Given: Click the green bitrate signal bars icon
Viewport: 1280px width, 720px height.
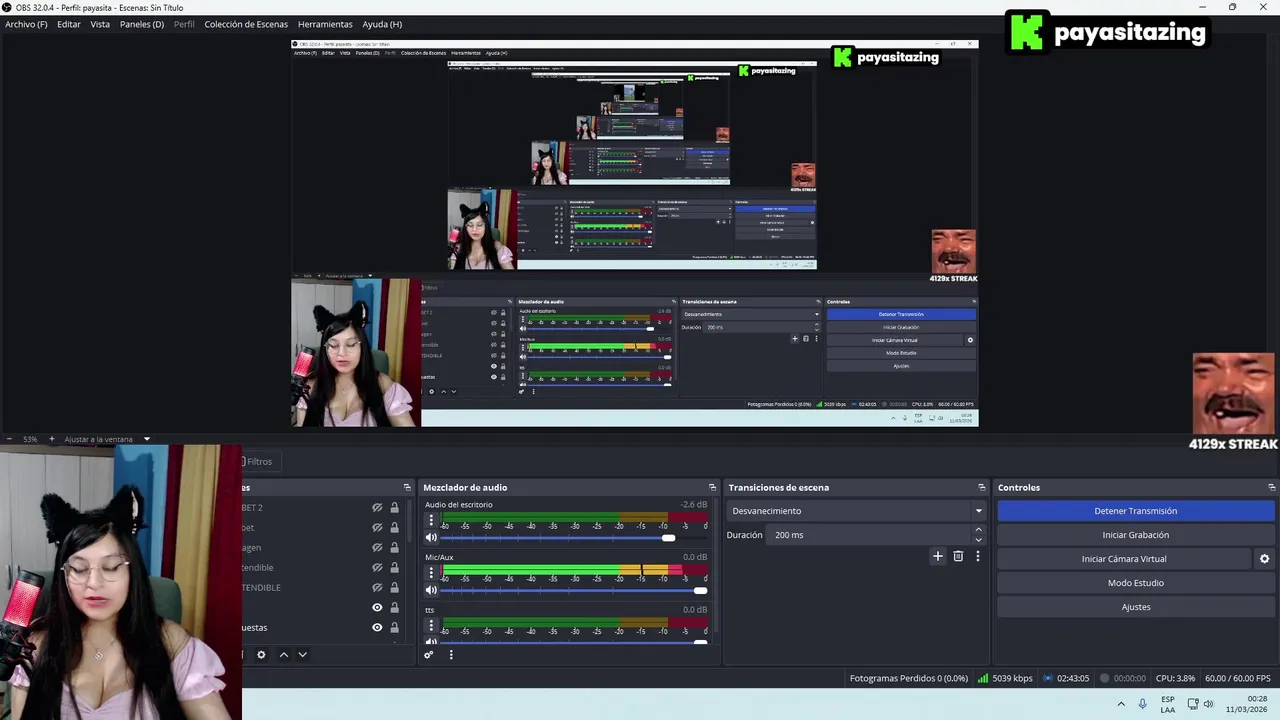Looking at the screenshot, I should (x=983, y=678).
